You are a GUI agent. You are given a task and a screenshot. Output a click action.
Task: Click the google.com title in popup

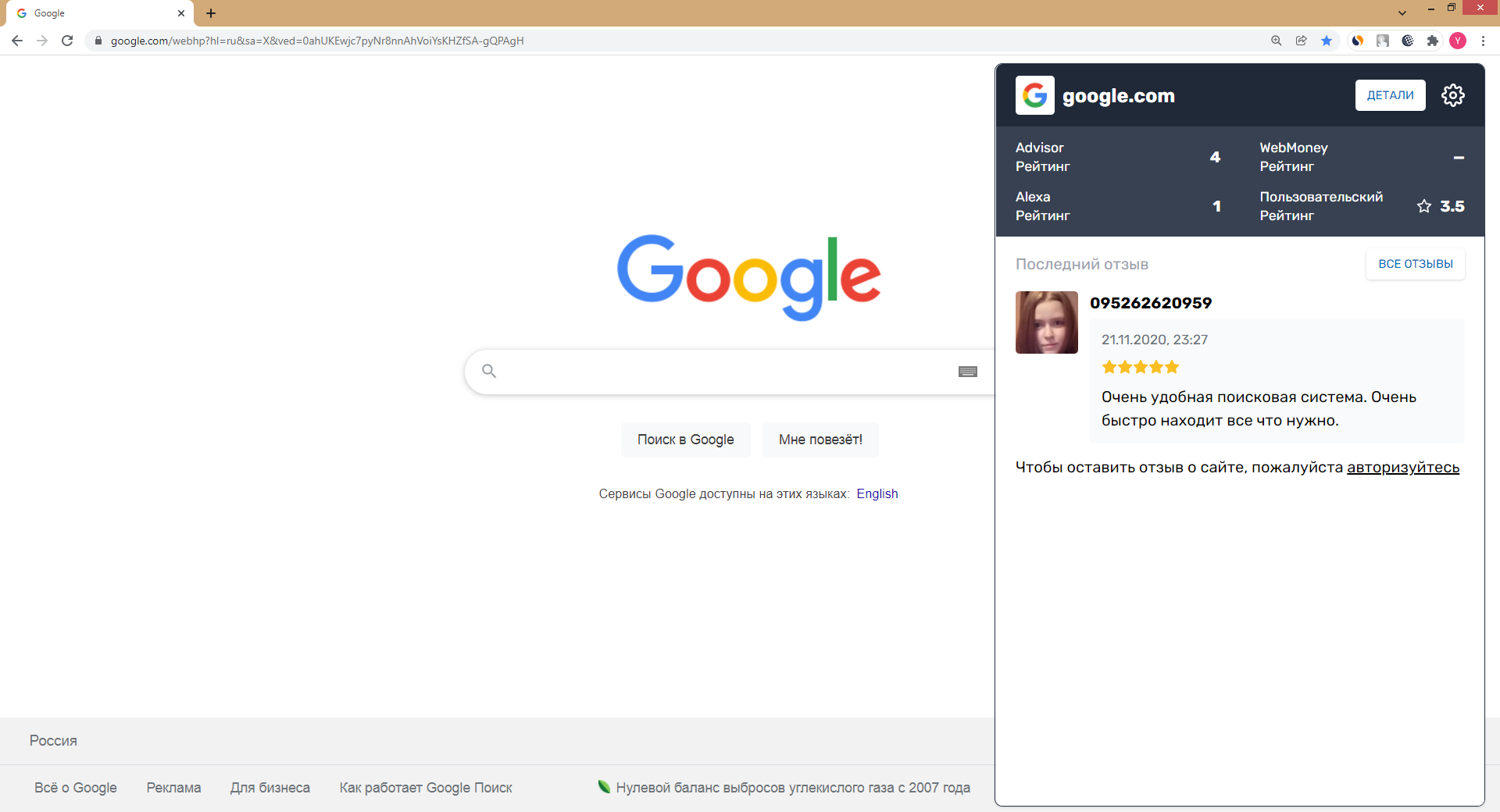click(1119, 96)
